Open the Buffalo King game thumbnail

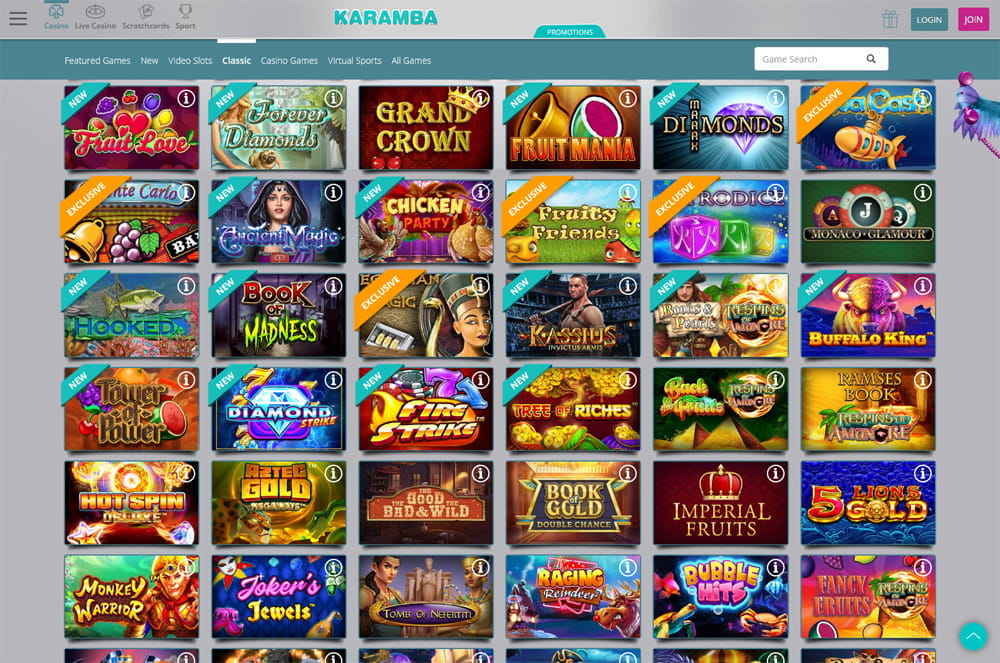point(868,316)
